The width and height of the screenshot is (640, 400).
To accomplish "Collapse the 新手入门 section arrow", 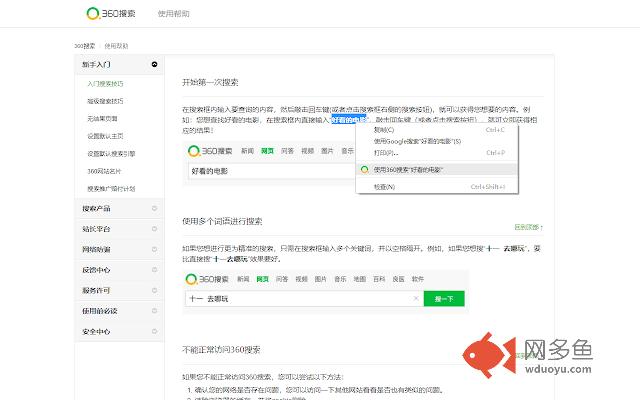I will [154, 64].
